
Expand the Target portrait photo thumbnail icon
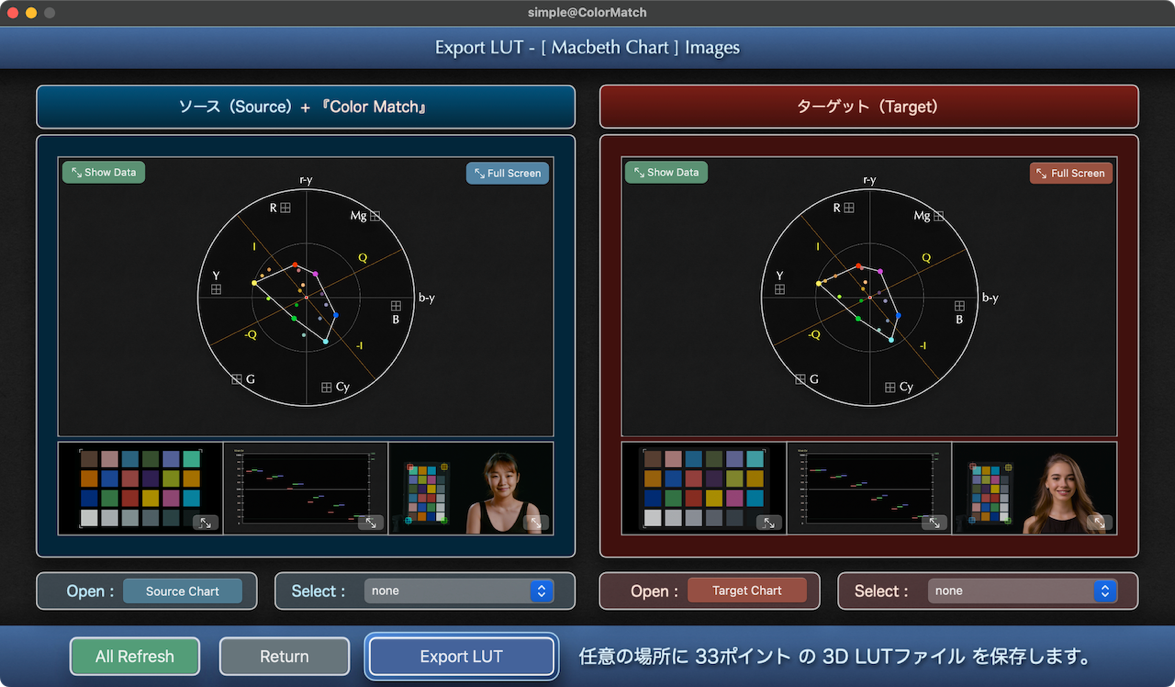(x=1099, y=522)
